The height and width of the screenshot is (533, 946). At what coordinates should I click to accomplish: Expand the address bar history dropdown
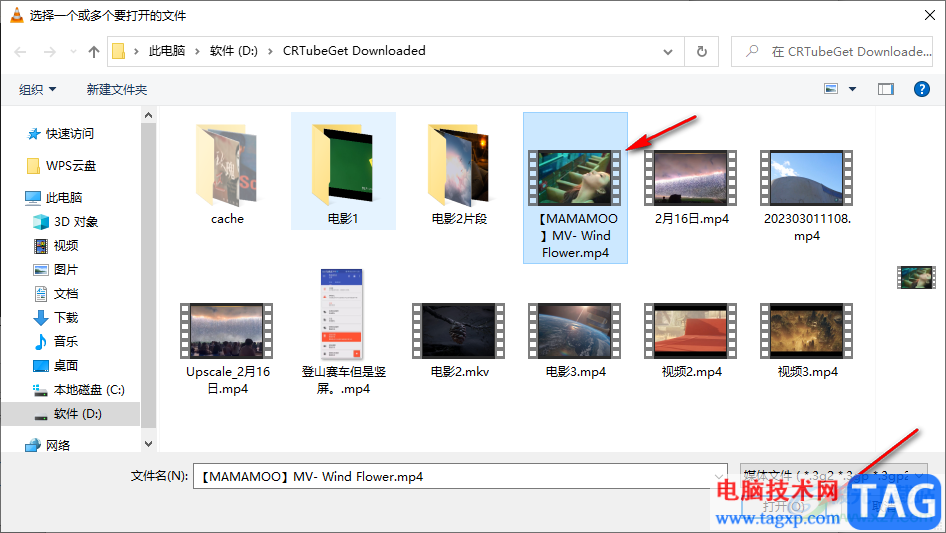point(668,52)
